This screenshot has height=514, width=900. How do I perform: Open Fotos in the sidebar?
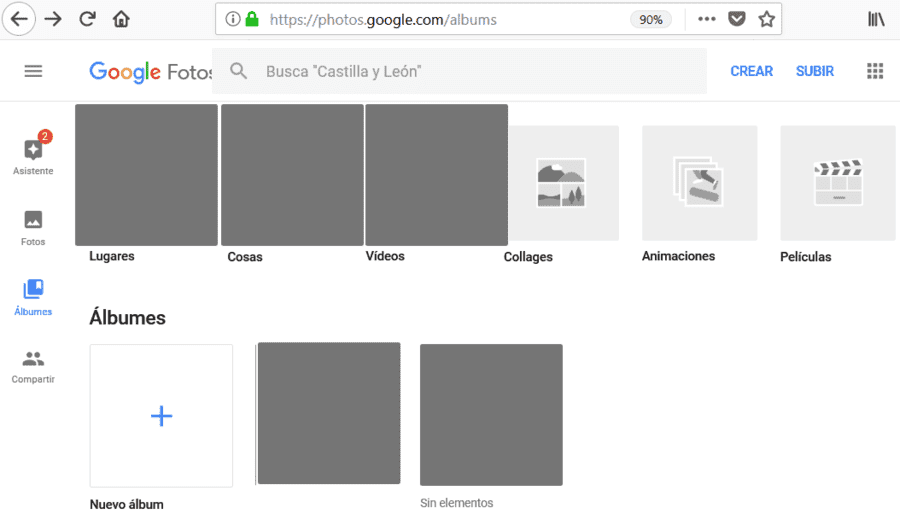(33, 228)
